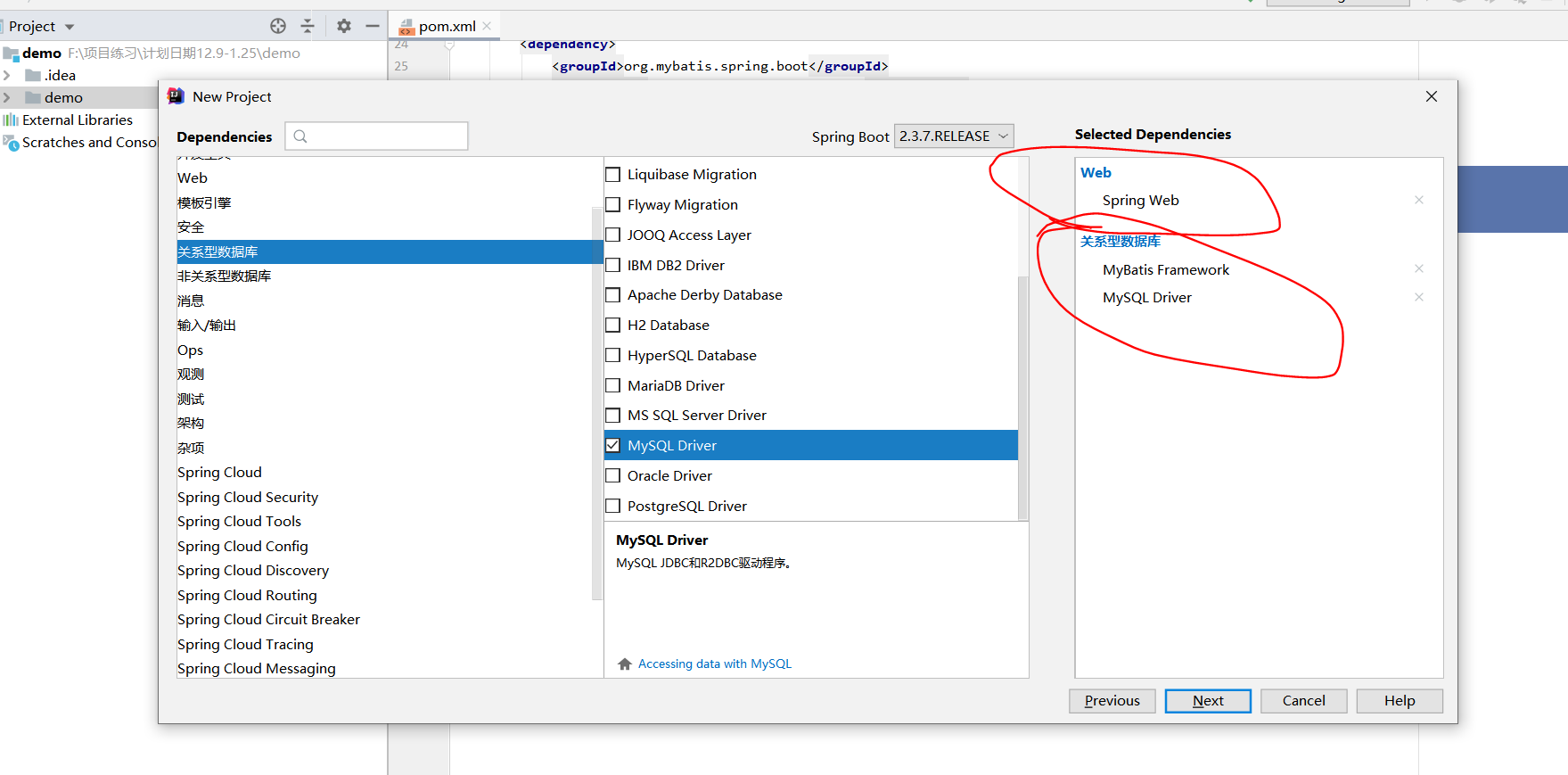Viewport: 1568px width, 775px height.
Task: Click the Help button
Action: (x=1400, y=701)
